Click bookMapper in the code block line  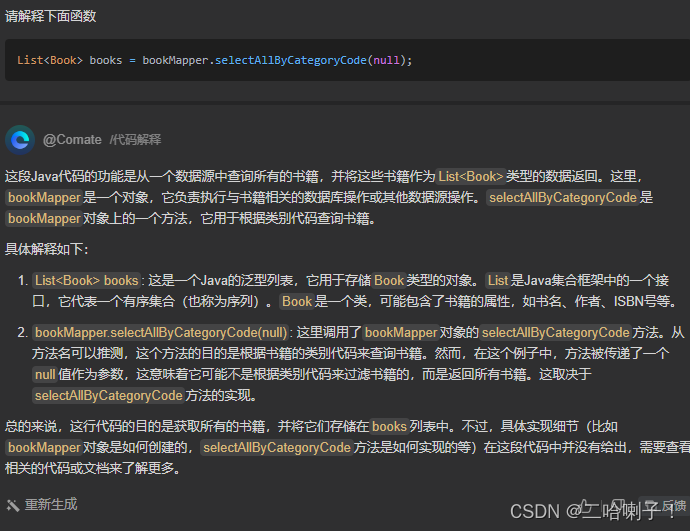pos(175,60)
